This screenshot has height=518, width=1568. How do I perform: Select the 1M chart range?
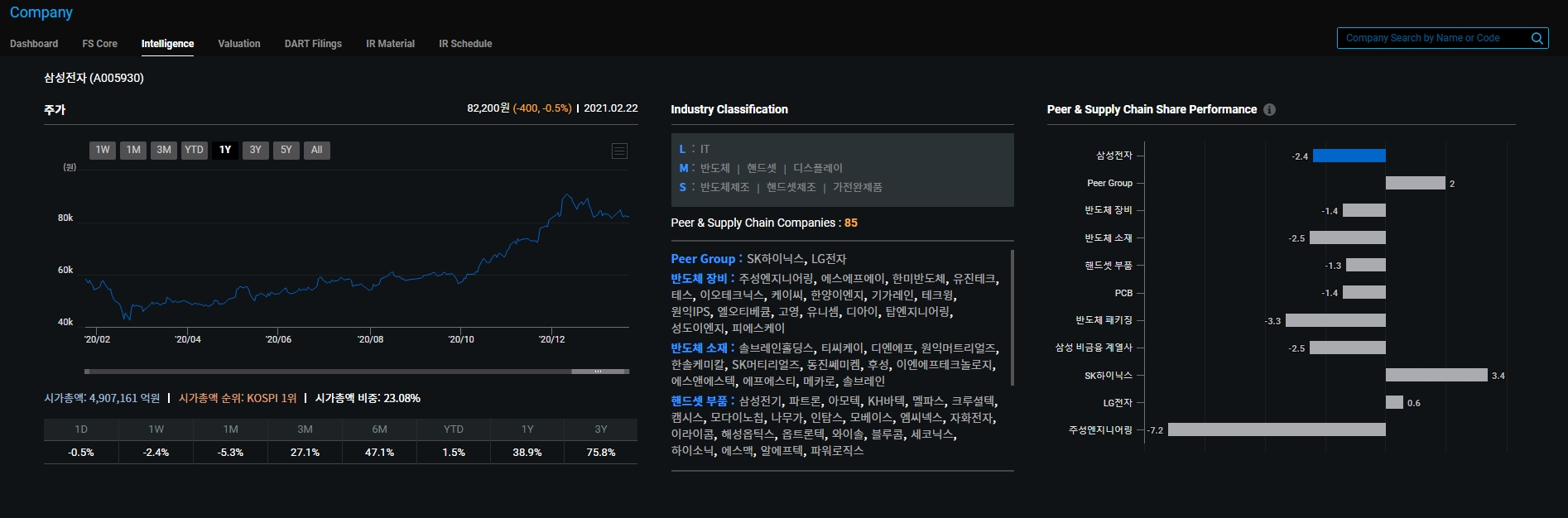click(133, 150)
